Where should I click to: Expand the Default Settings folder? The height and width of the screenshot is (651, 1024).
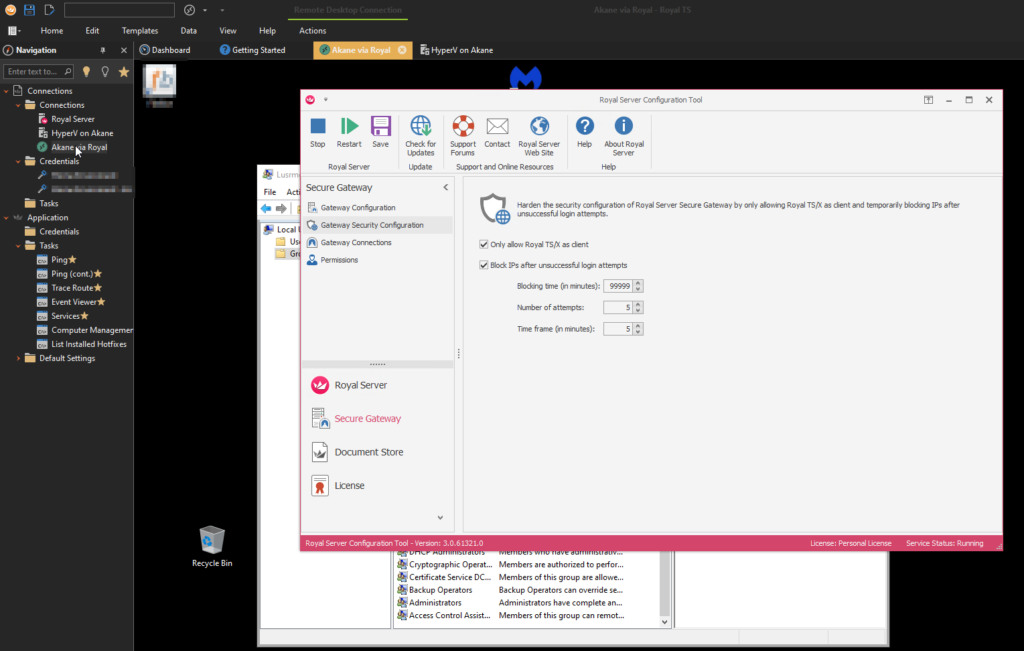18,358
